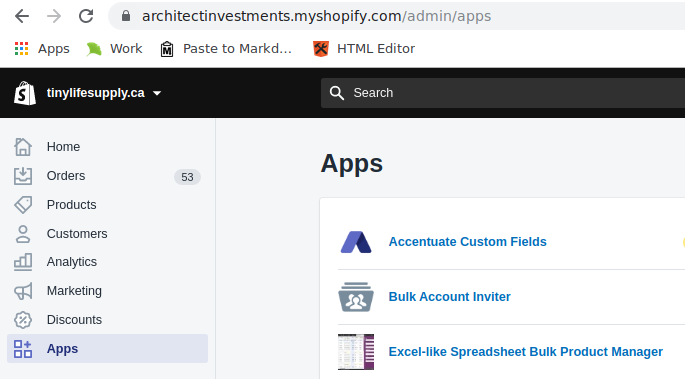Open the Apps bookmark grid icon
The image size is (685, 379).
(21, 48)
